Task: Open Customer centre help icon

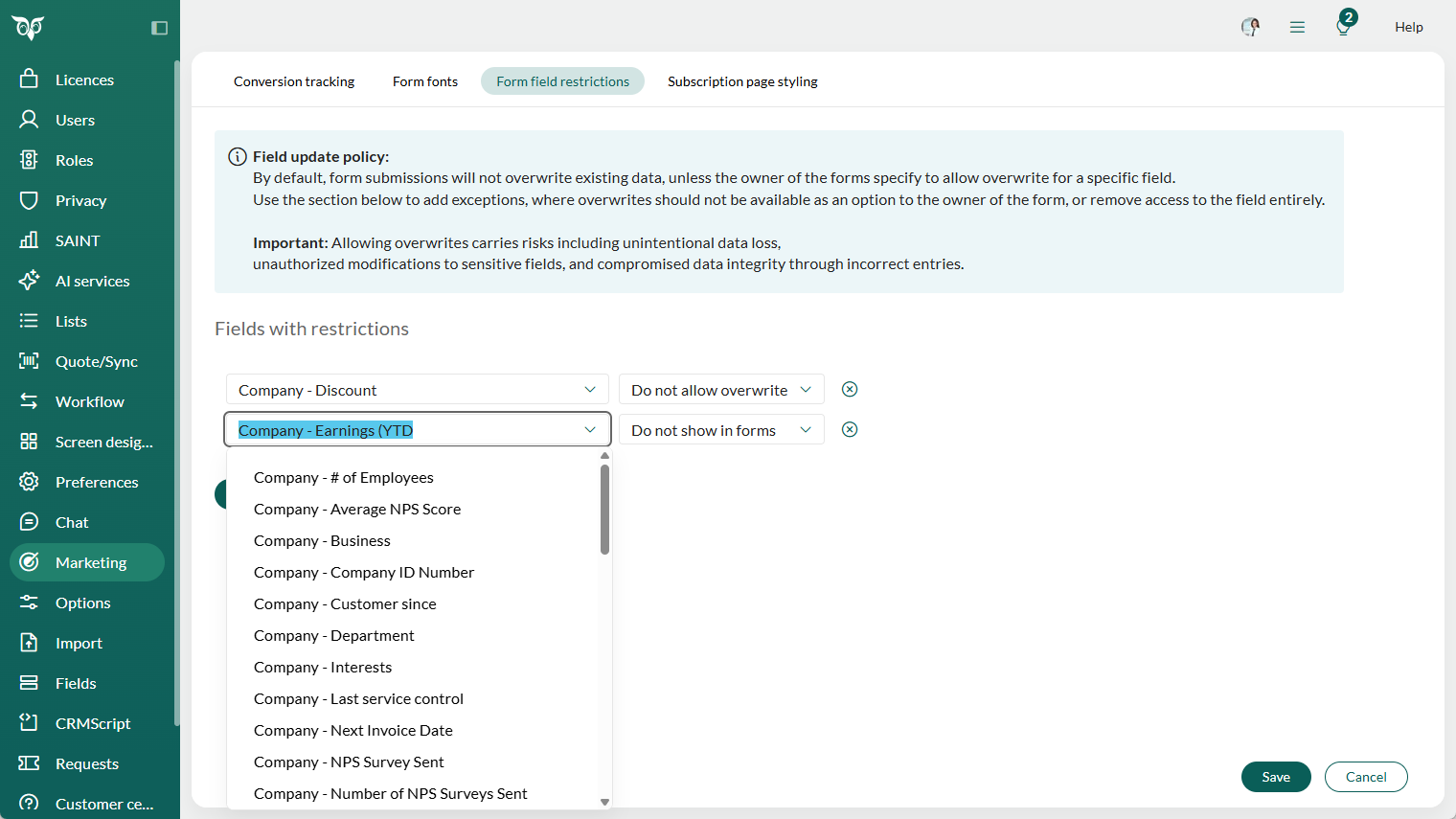Action: click(x=29, y=803)
